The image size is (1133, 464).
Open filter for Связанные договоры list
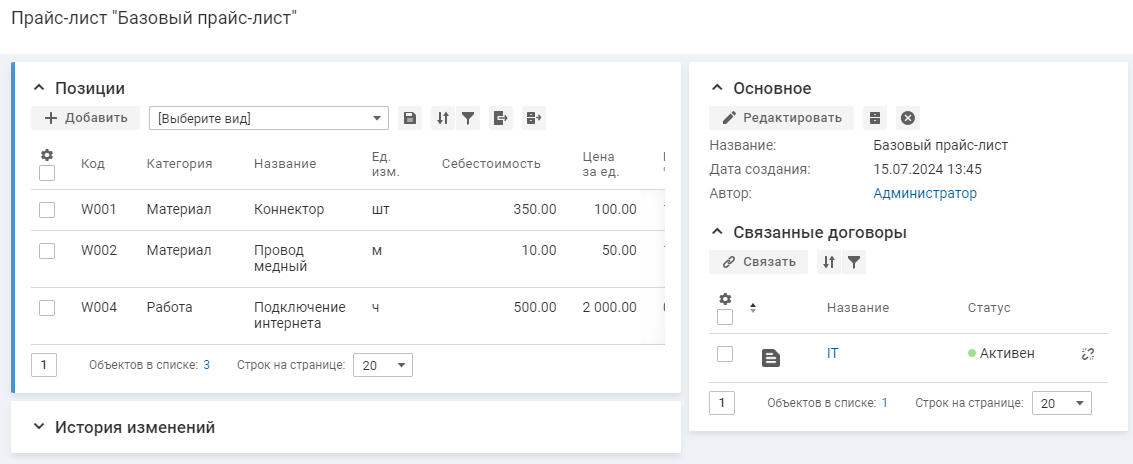pyautogui.click(x=853, y=262)
